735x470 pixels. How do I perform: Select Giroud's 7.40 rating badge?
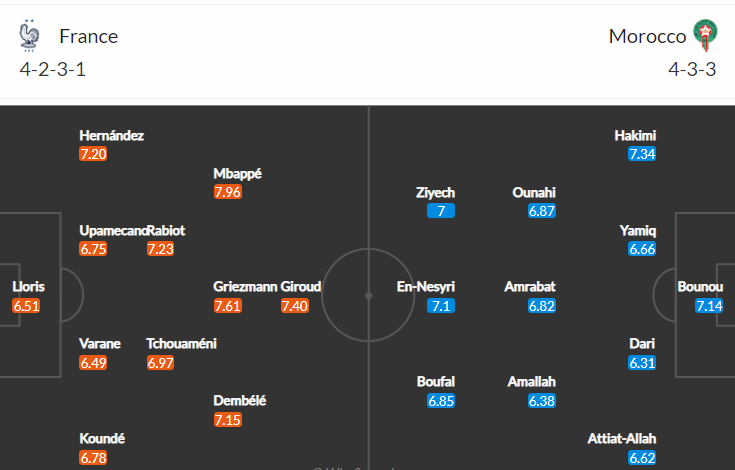coord(295,306)
